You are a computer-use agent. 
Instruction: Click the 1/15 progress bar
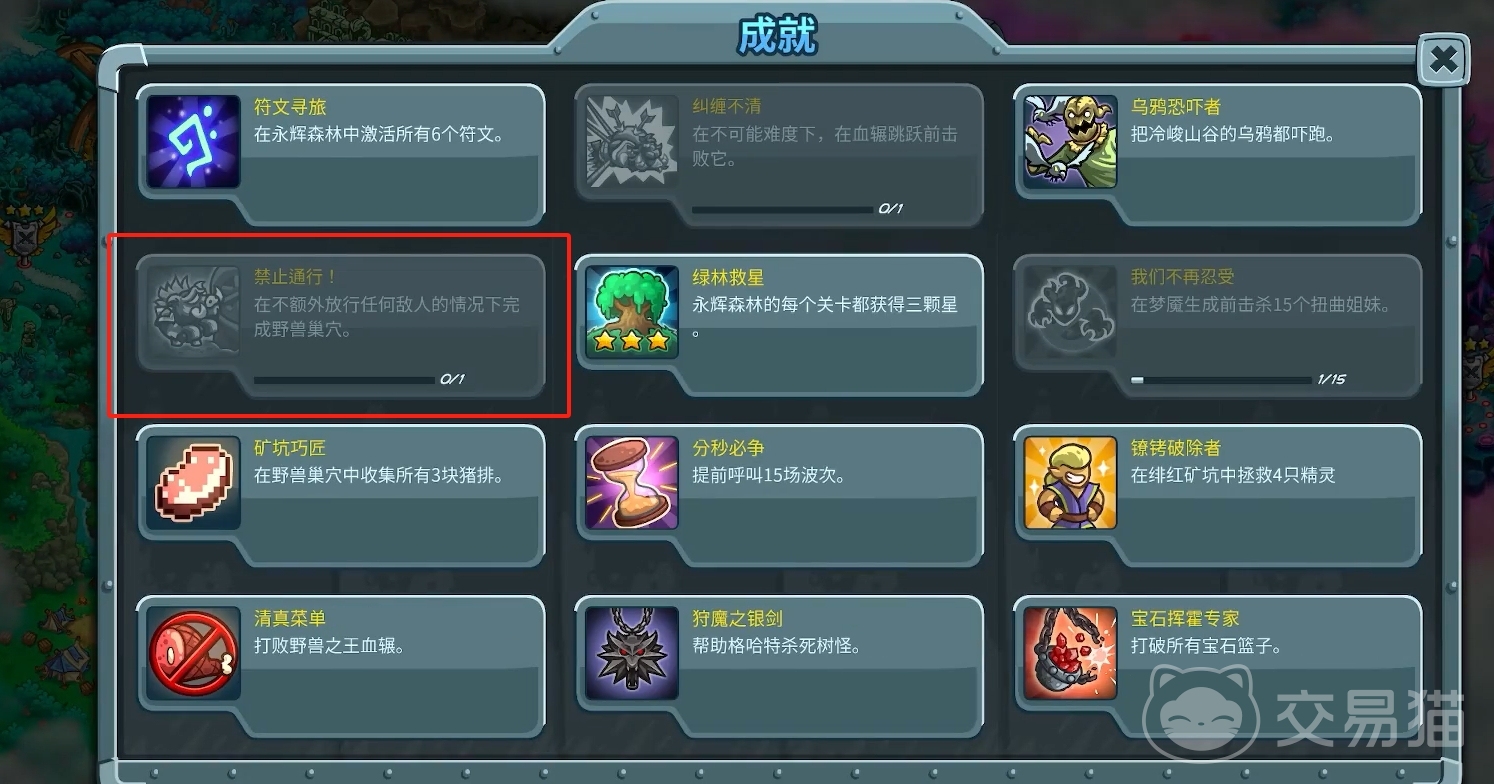coord(1220,380)
